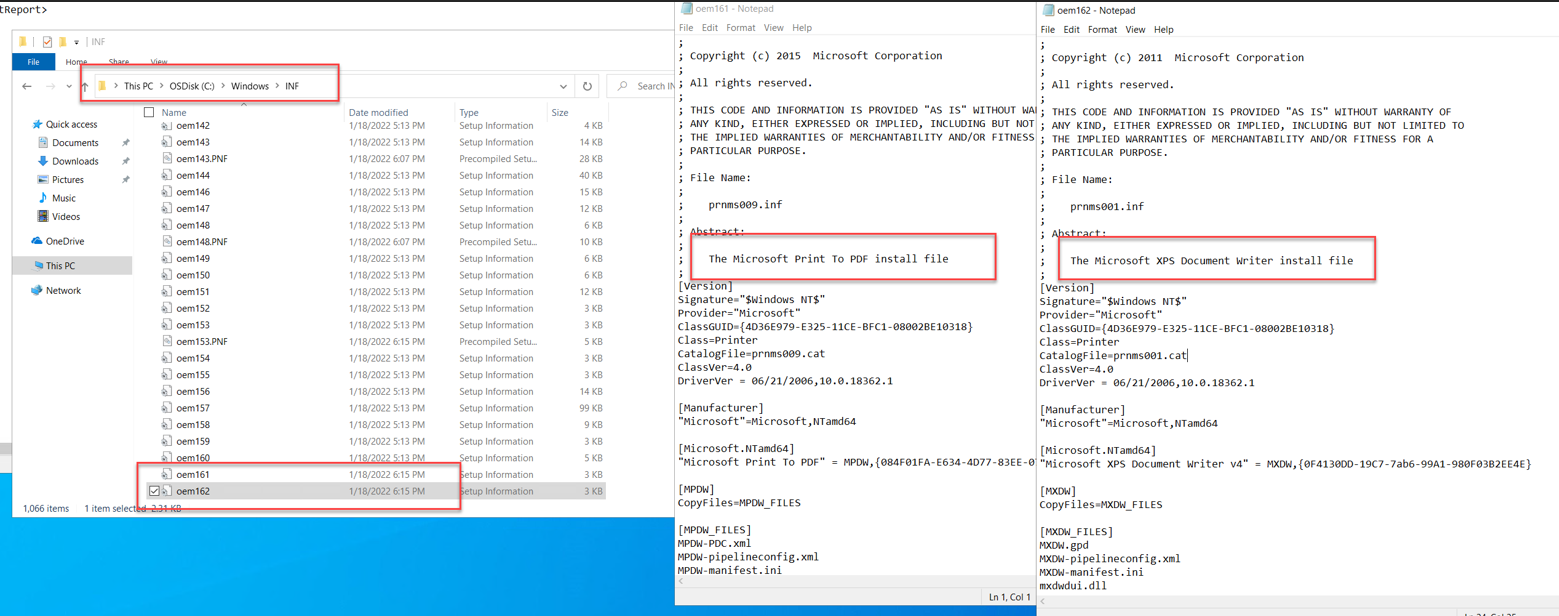Open Help menu in oem161 Notepad
The height and width of the screenshot is (616, 1559).
[x=802, y=28]
